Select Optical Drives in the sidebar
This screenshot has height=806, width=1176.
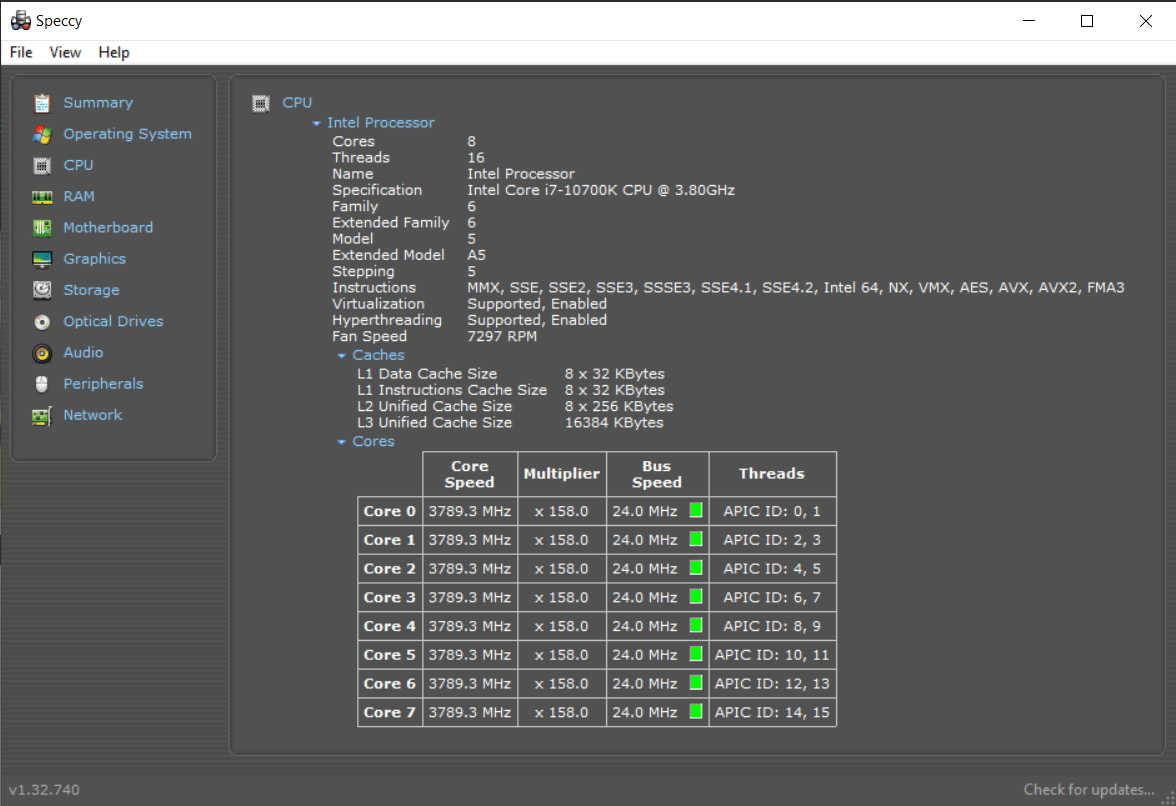(x=113, y=322)
